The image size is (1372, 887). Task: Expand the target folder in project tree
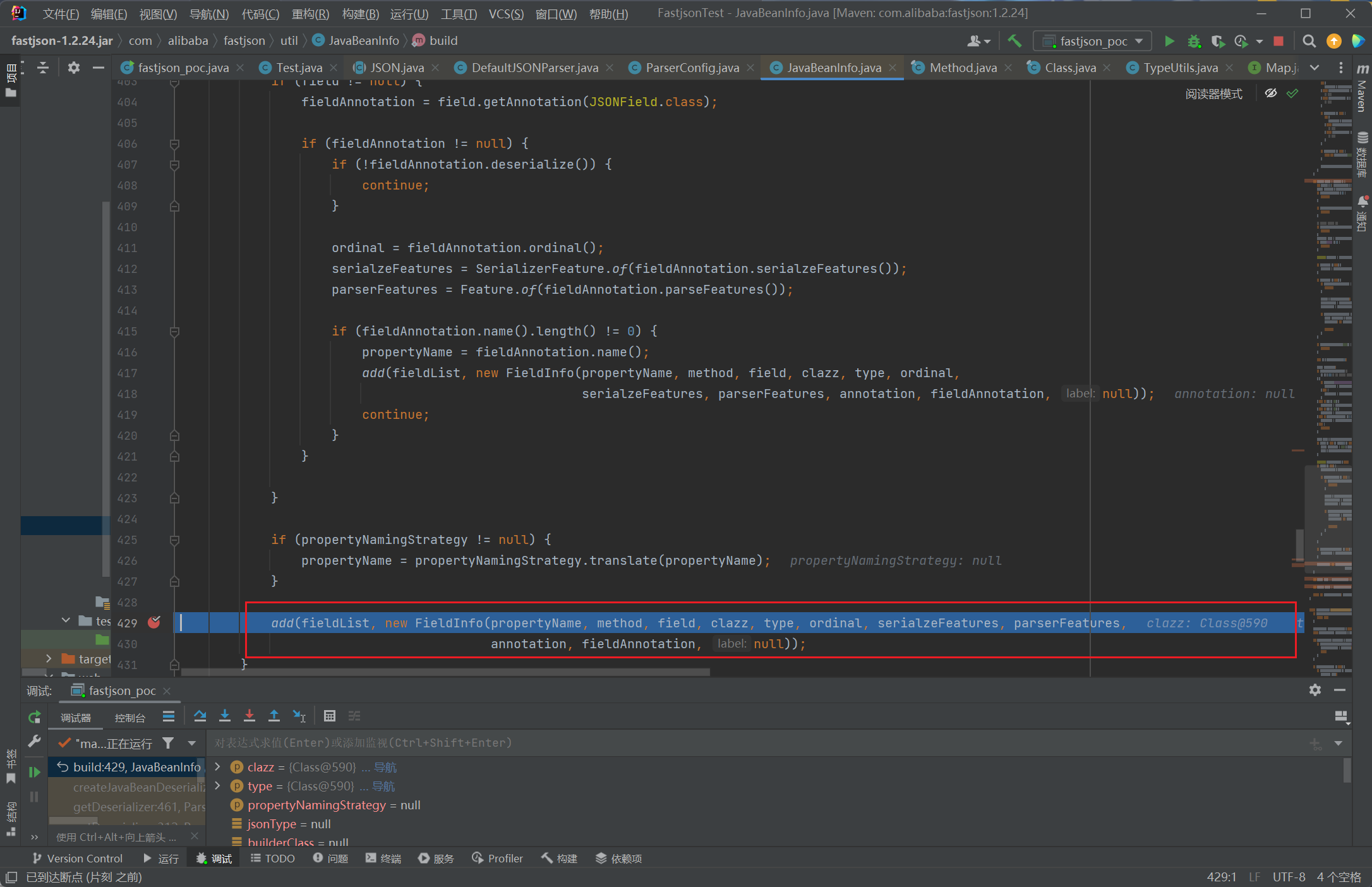tap(49, 658)
